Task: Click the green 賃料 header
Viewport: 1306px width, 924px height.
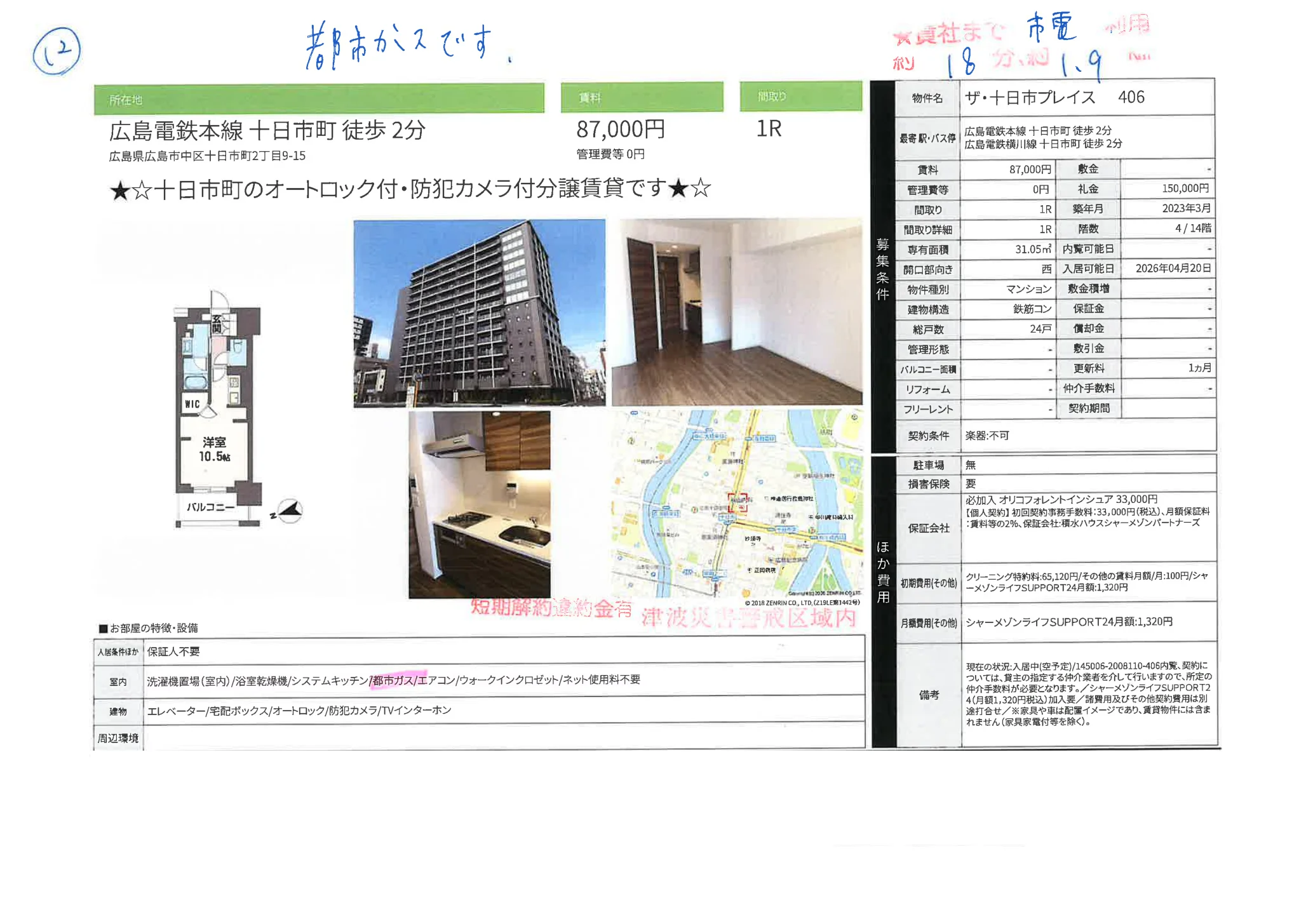Action: pyautogui.click(x=642, y=97)
